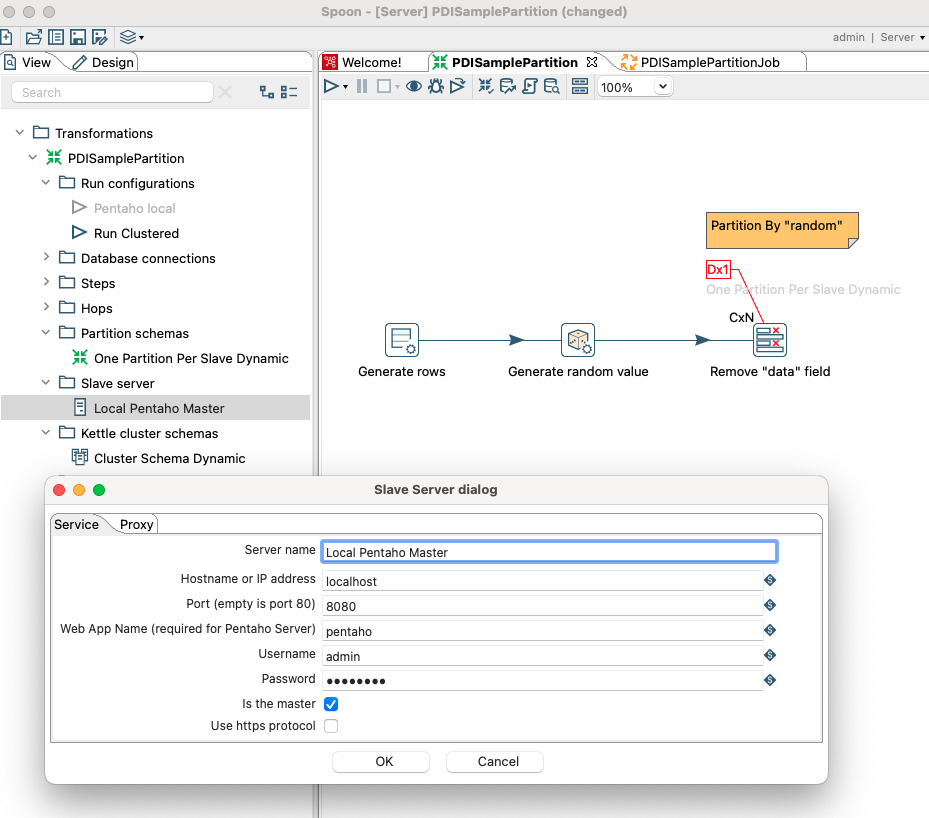Image resolution: width=929 pixels, height=818 pixels.
Task: Click in the Server name field
Action: (548, 551)
